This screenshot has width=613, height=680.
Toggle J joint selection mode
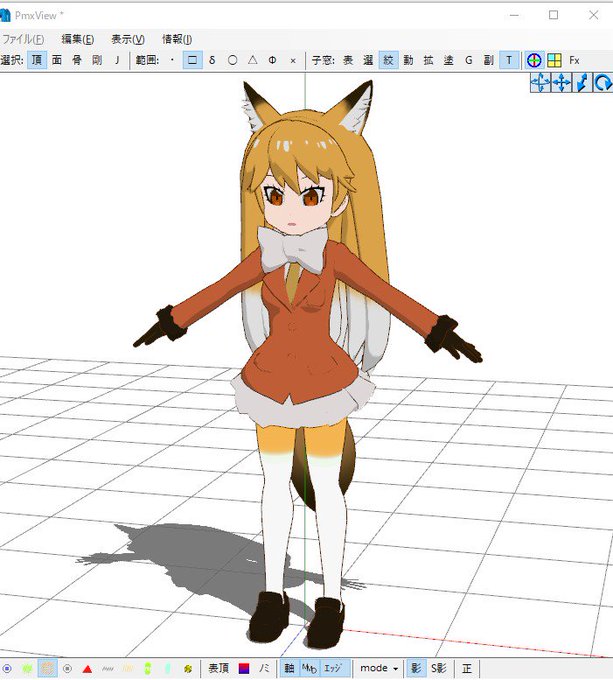[117, 60]
